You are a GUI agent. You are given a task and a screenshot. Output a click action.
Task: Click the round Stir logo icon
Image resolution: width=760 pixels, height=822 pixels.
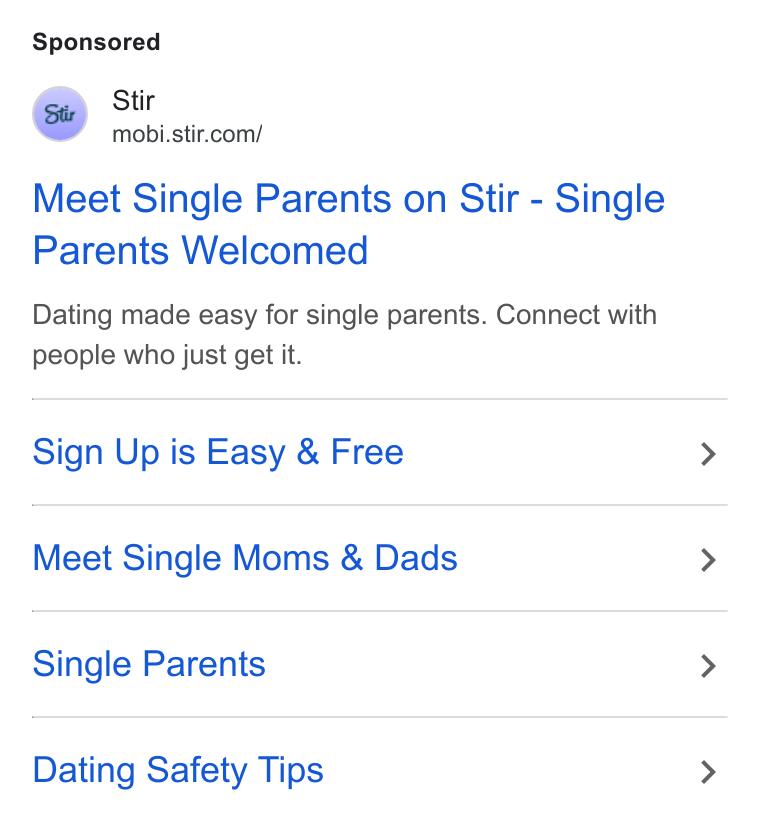pos(60,114)
